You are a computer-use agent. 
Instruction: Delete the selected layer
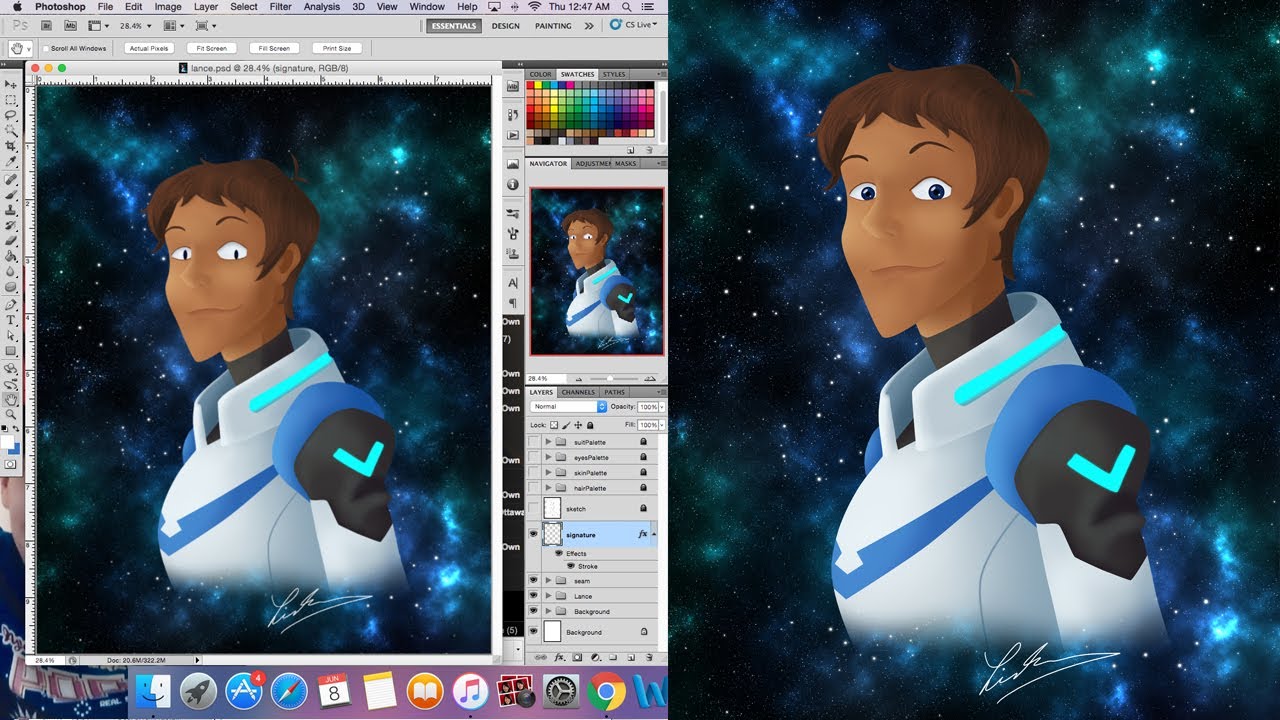click(x=648, y=657)
